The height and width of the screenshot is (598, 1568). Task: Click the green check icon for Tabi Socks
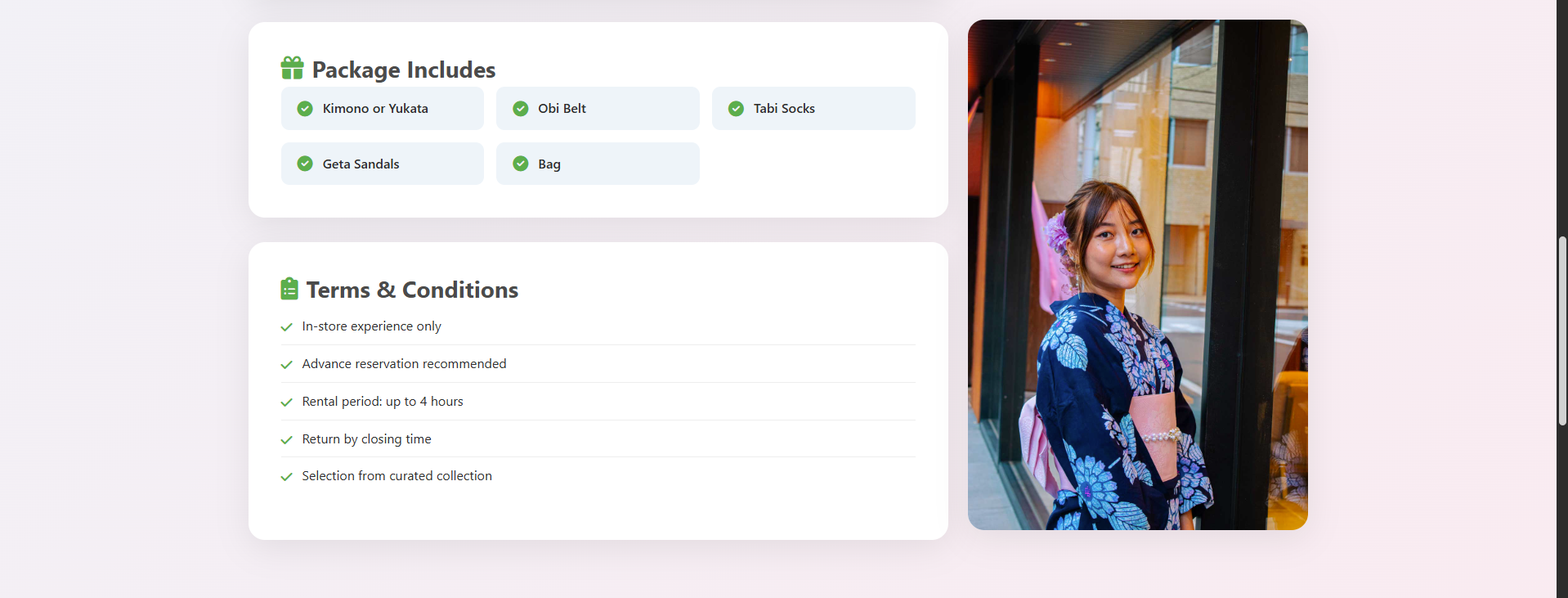click(736, 109)
